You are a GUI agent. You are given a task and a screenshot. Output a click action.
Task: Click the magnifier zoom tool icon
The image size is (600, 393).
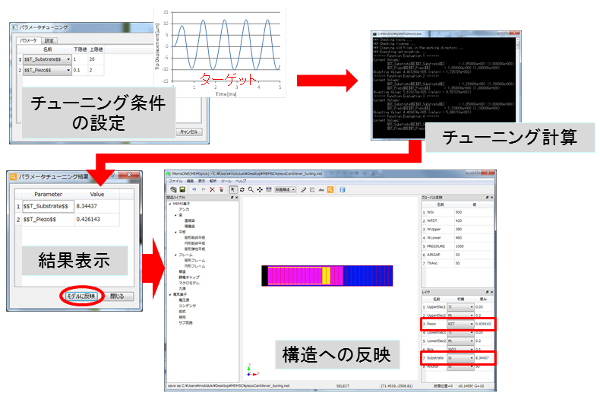(x=251, y=189)
